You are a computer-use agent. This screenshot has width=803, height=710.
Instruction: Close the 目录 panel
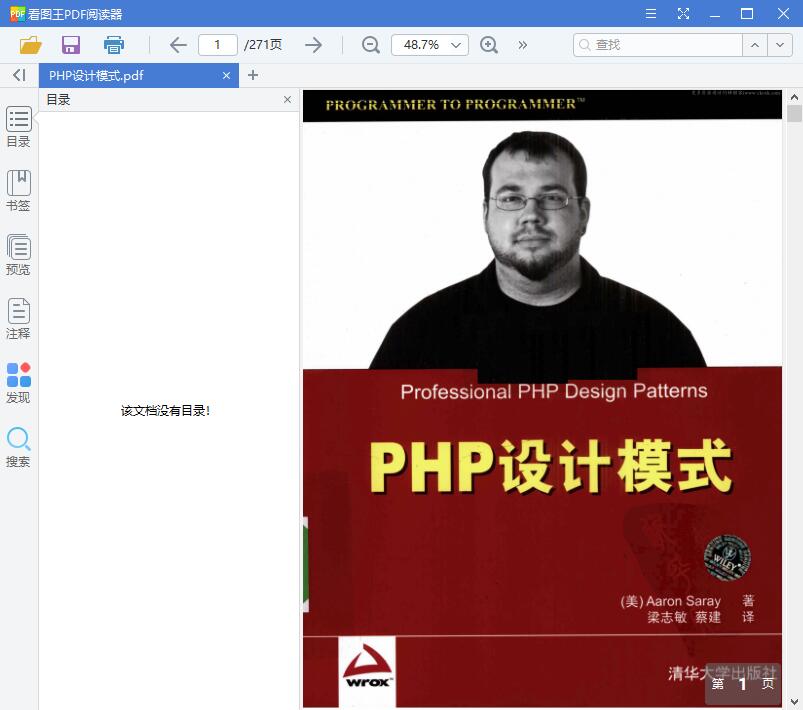(x=287, y=99)
